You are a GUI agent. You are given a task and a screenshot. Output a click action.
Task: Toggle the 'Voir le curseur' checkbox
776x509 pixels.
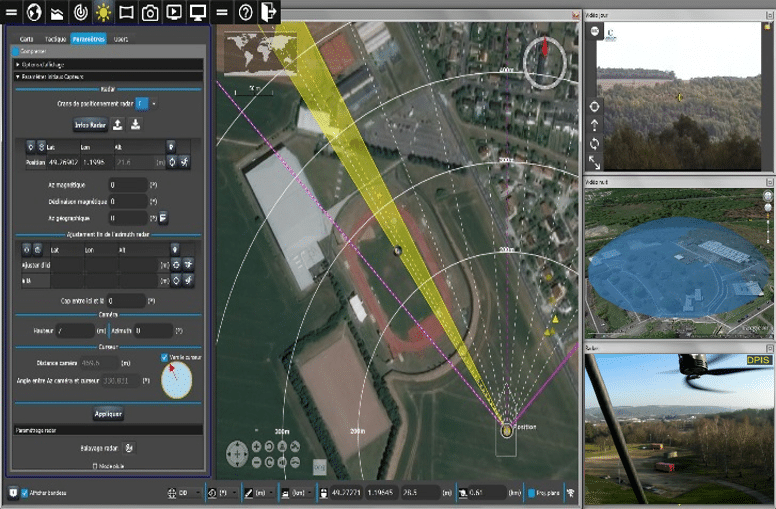click(165, 357)
